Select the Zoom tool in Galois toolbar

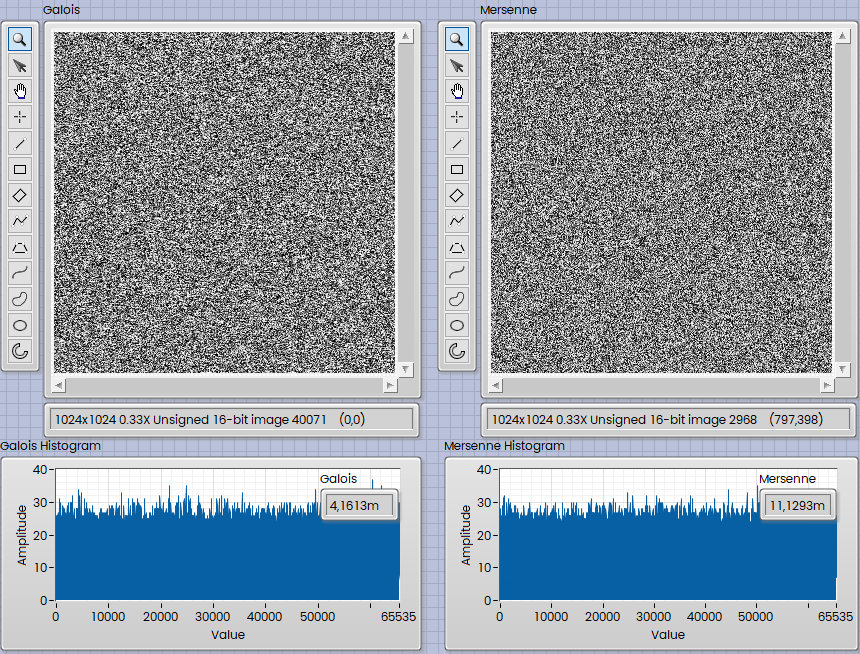pos(20,40)
